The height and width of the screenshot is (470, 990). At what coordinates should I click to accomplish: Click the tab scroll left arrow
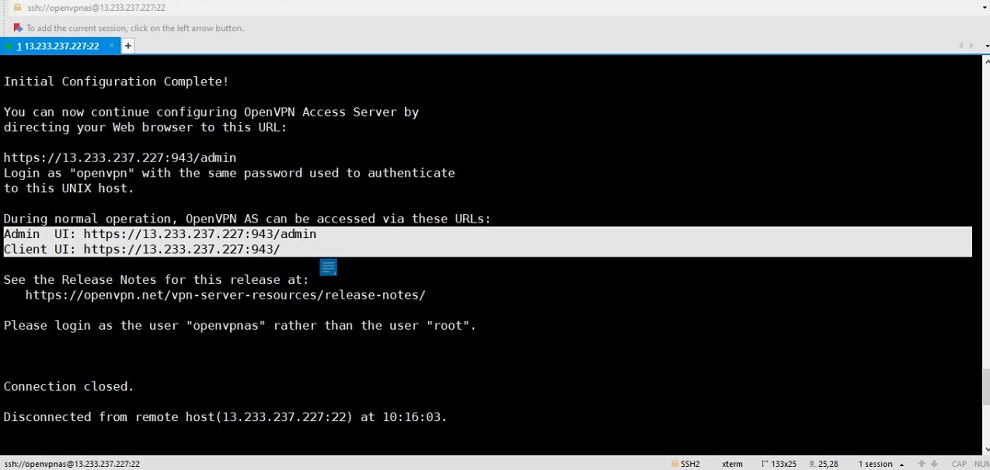coord(962,46)
